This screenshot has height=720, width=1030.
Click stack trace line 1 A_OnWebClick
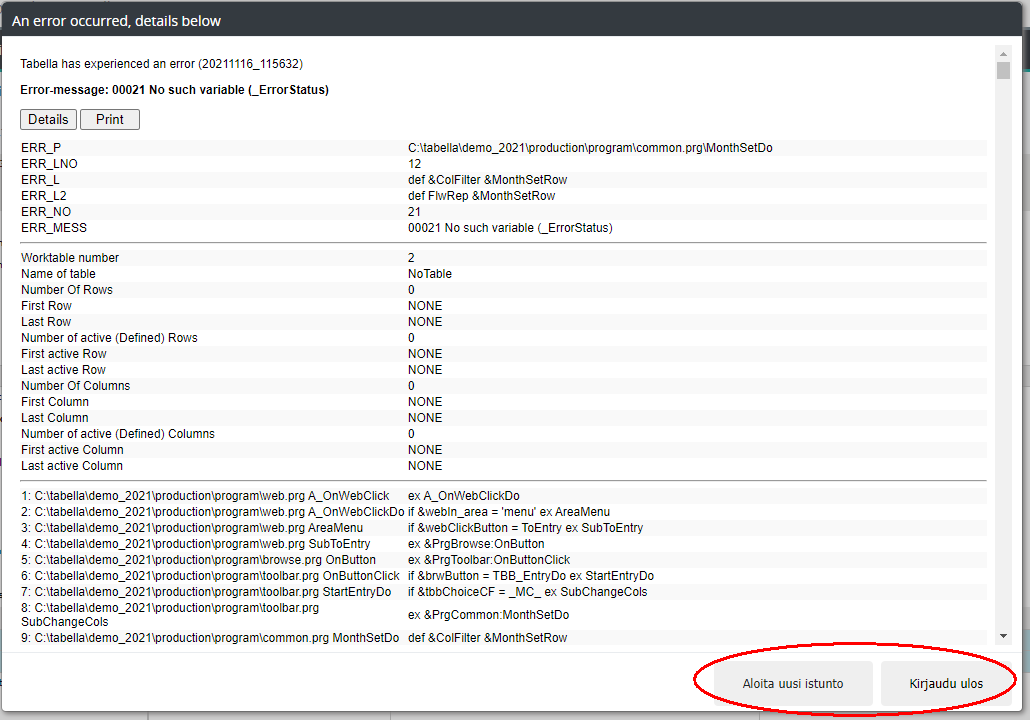[x=205, y=496]
